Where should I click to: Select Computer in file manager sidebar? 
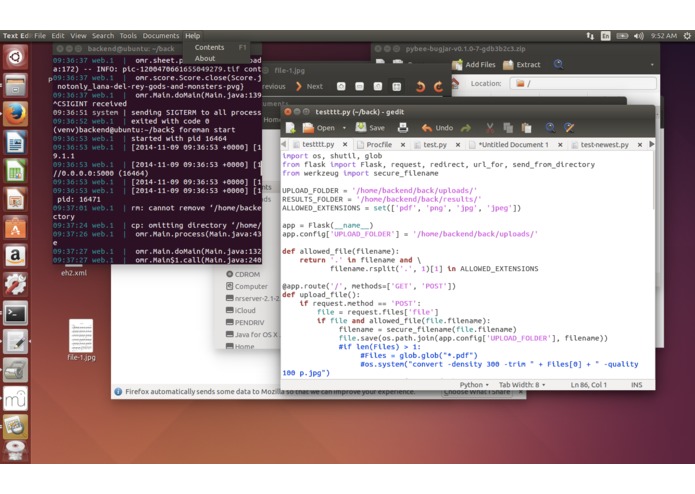(x=247, y=286)
